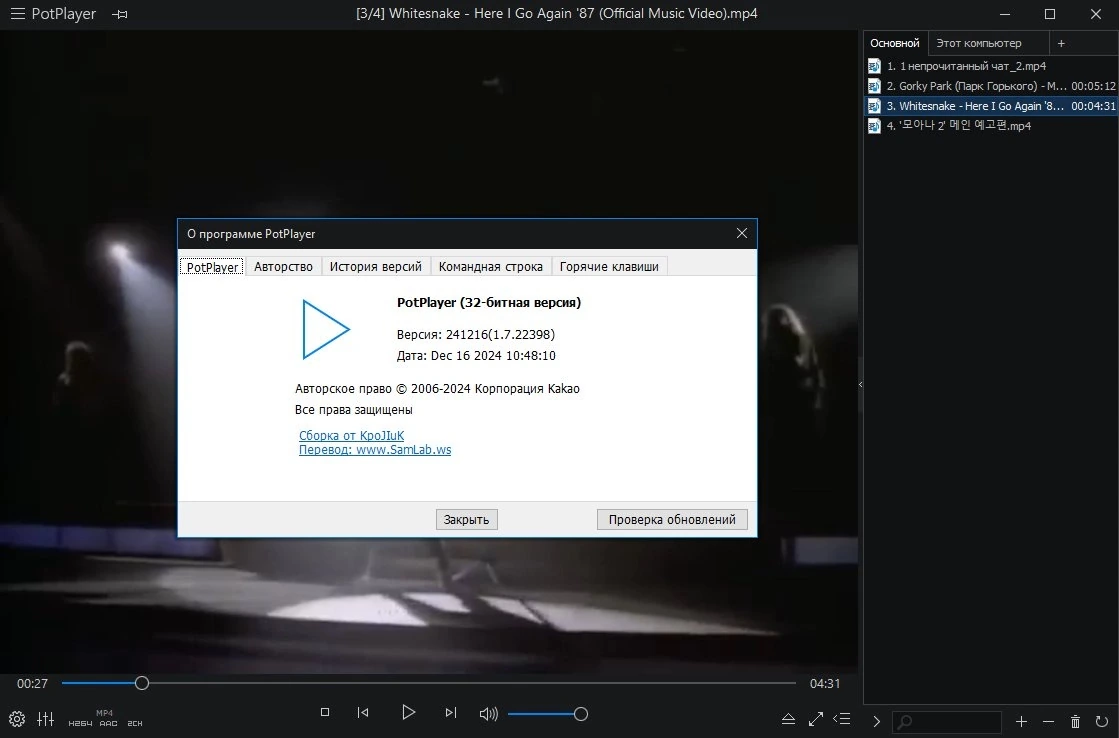
Task: Remove playlist item with minus icon
Action: (1048, 722)
